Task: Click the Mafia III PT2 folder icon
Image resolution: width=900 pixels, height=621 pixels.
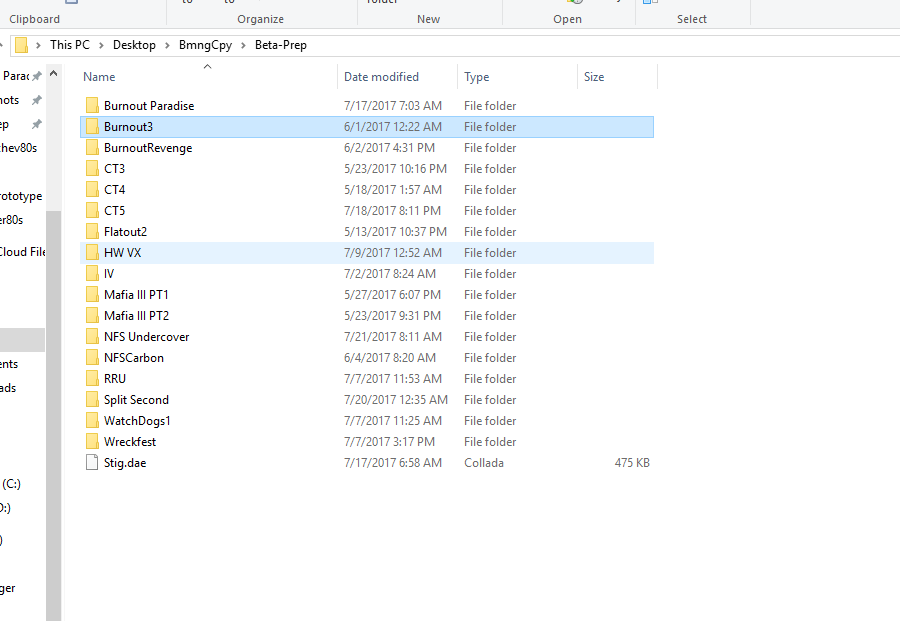Action: point(92,316)
